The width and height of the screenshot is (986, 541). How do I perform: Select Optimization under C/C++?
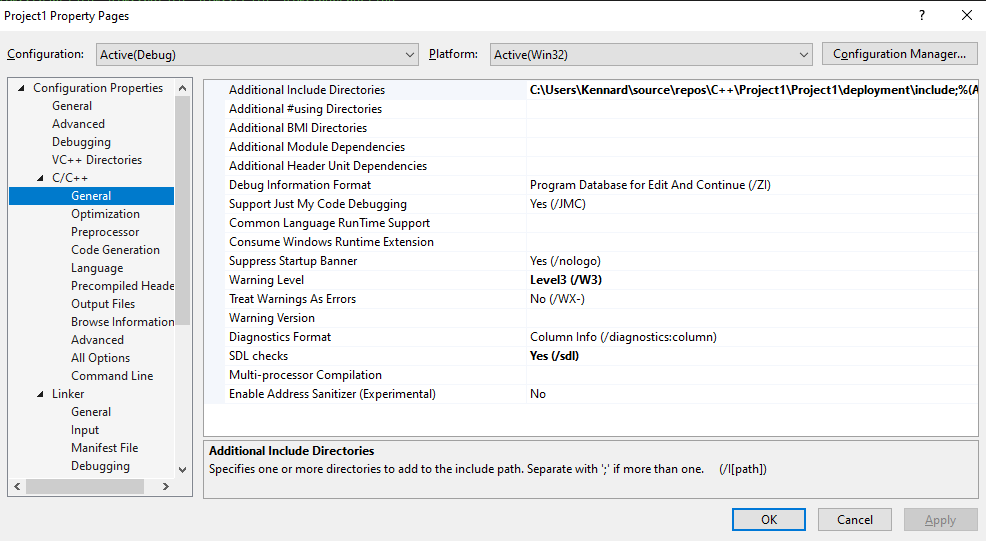105,214
